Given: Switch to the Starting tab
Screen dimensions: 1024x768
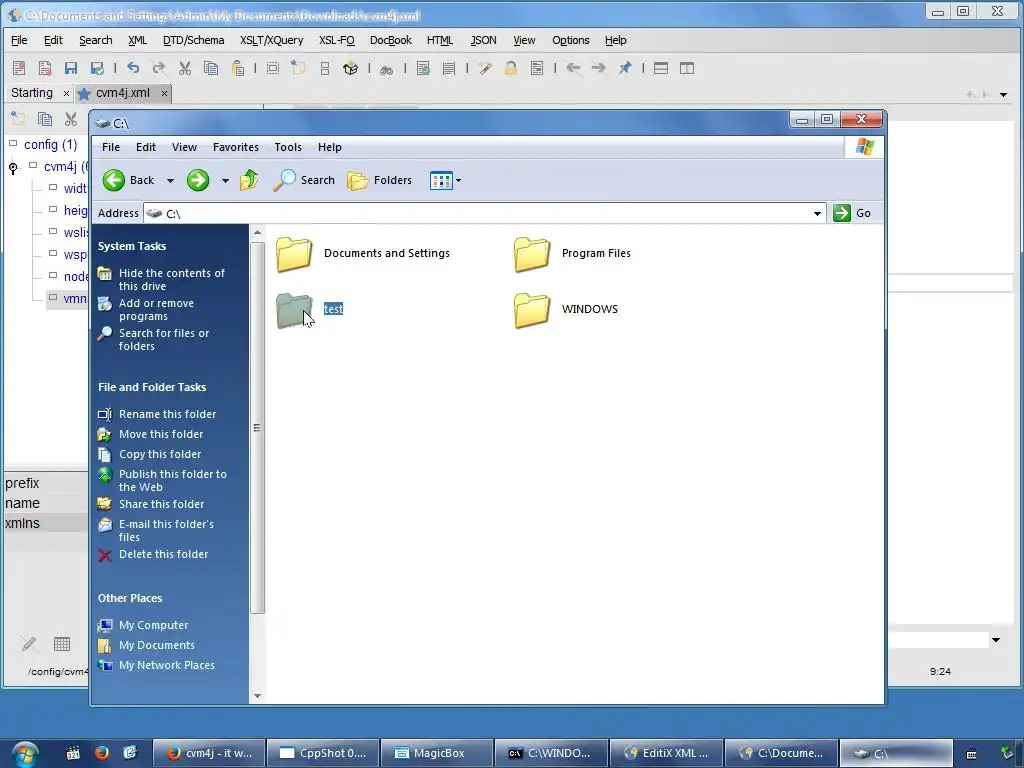Looking at the screenshot, I should [32, 93].
